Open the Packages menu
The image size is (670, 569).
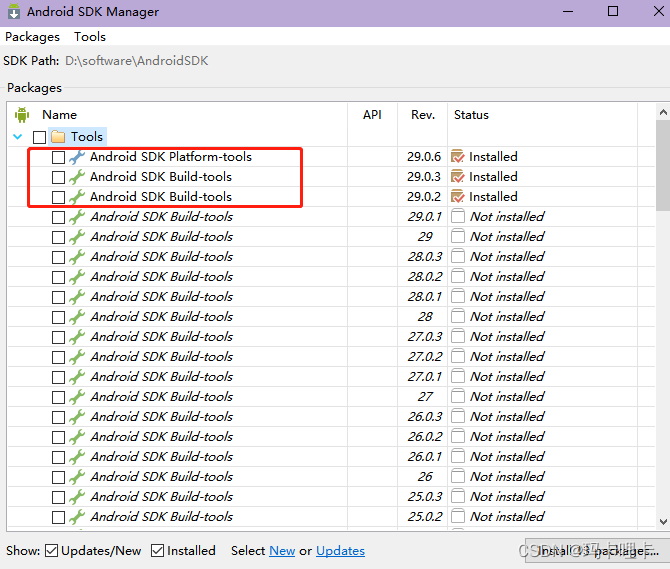[x=32, y=37]
